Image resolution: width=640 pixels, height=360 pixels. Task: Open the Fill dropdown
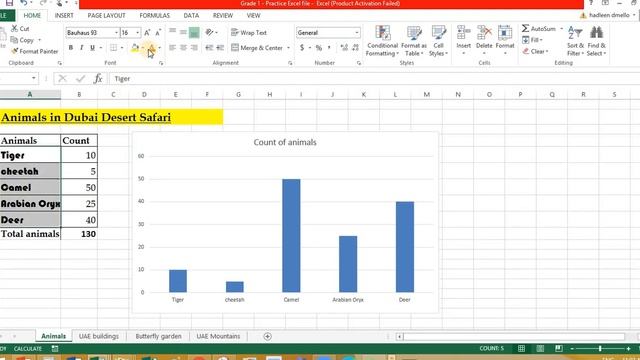tap(532, 40)
